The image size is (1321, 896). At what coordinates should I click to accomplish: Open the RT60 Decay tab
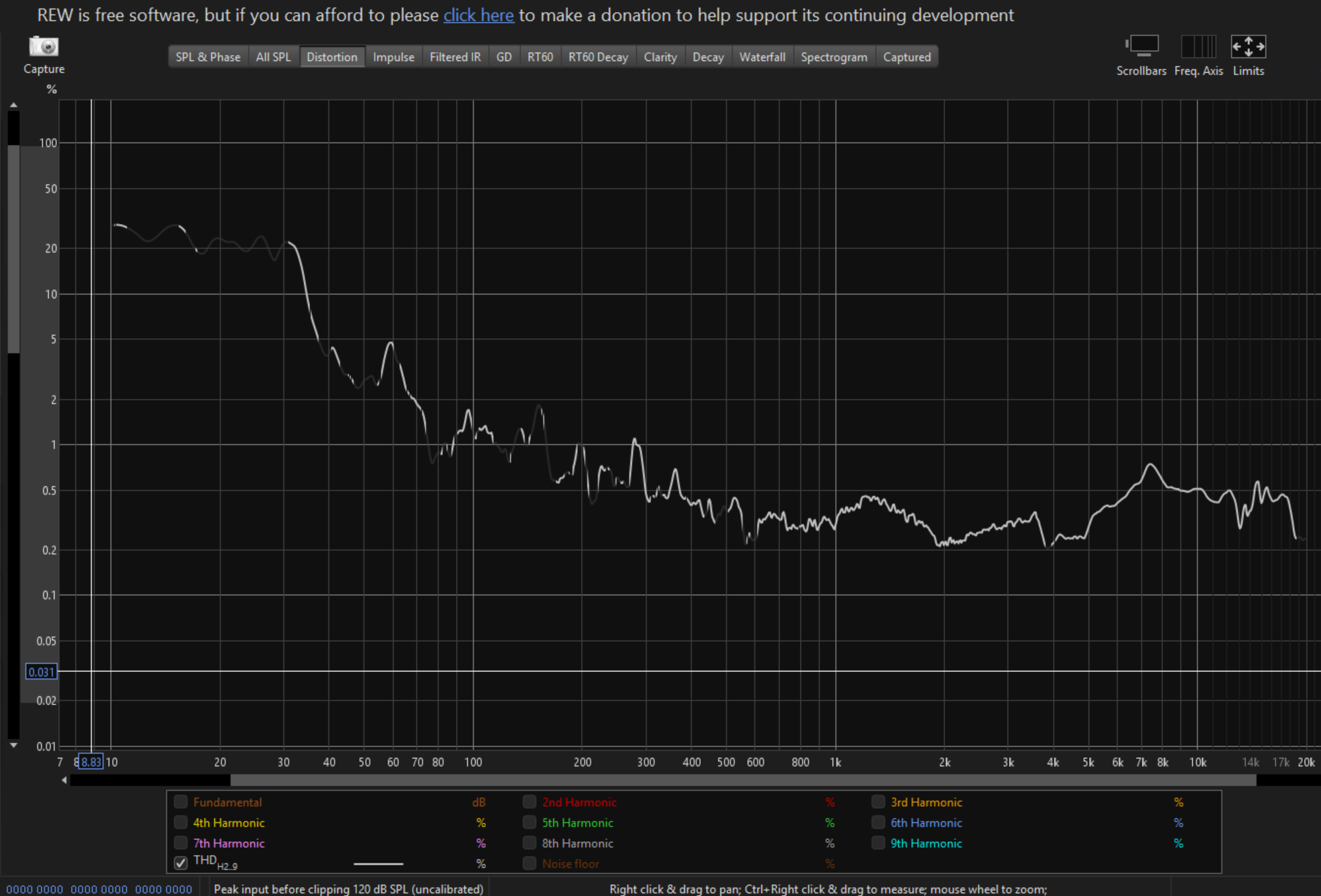tap(598, 57)
